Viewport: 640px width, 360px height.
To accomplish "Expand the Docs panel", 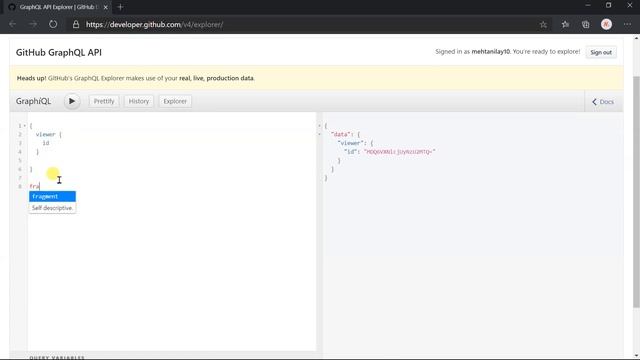I will point(603,102).
